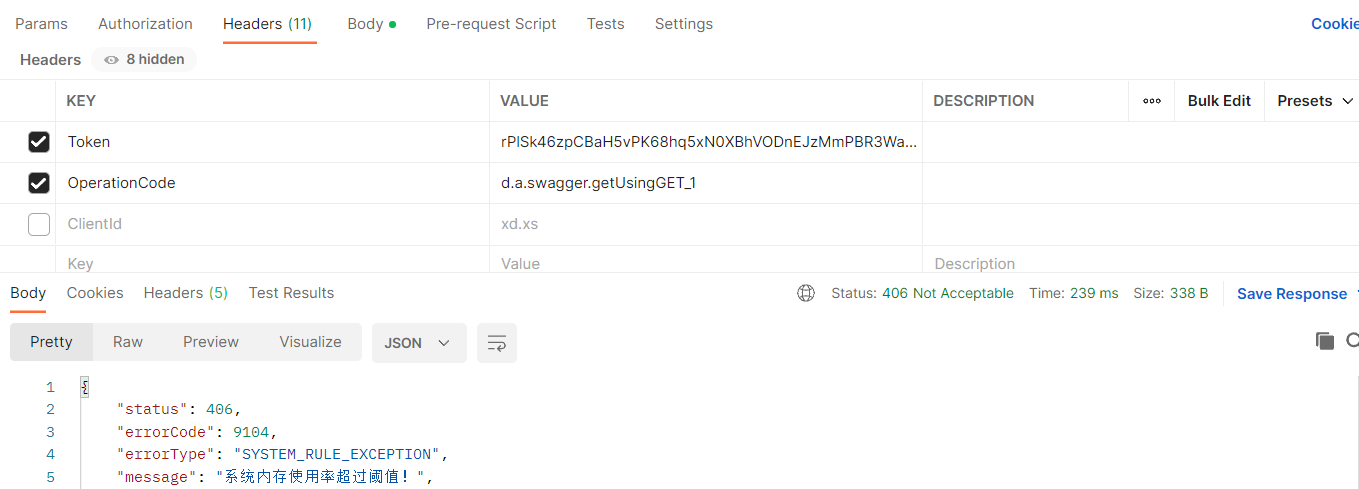This screenshot has width=1359, height=489.
Task: Click the Bulk Edit button
Action: coord(1219,101)
